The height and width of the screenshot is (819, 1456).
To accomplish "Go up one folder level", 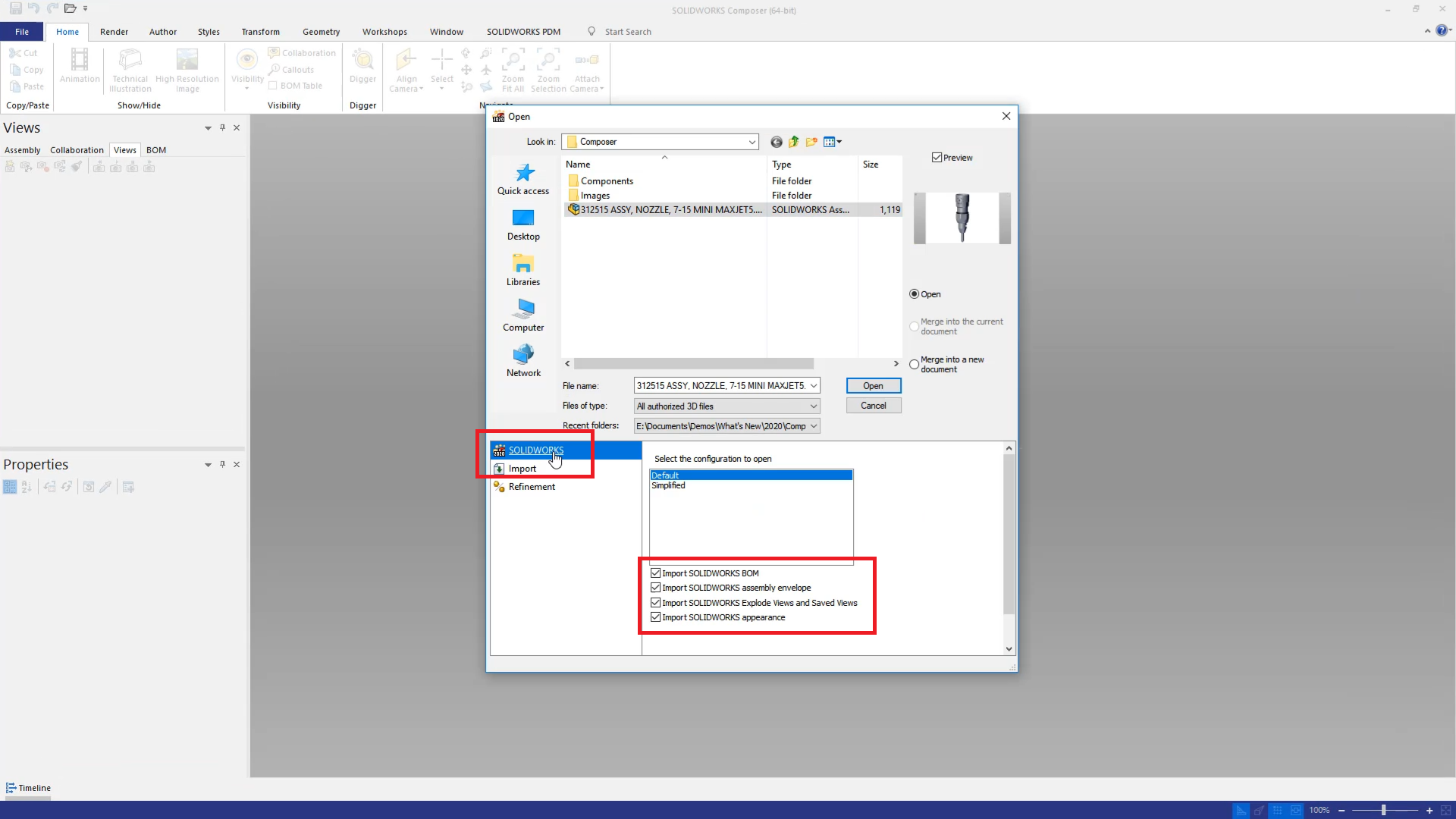I will 794,142.
